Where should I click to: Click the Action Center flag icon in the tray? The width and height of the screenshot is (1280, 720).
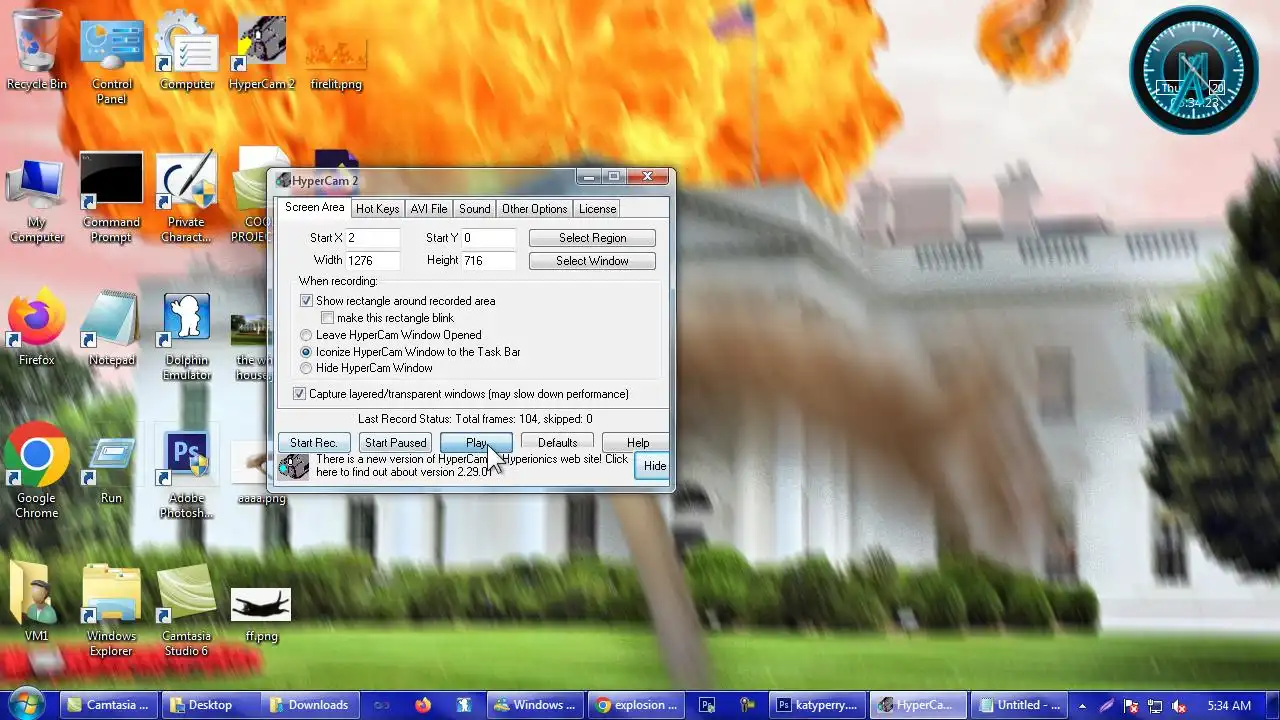click(x=1131, y=706)
